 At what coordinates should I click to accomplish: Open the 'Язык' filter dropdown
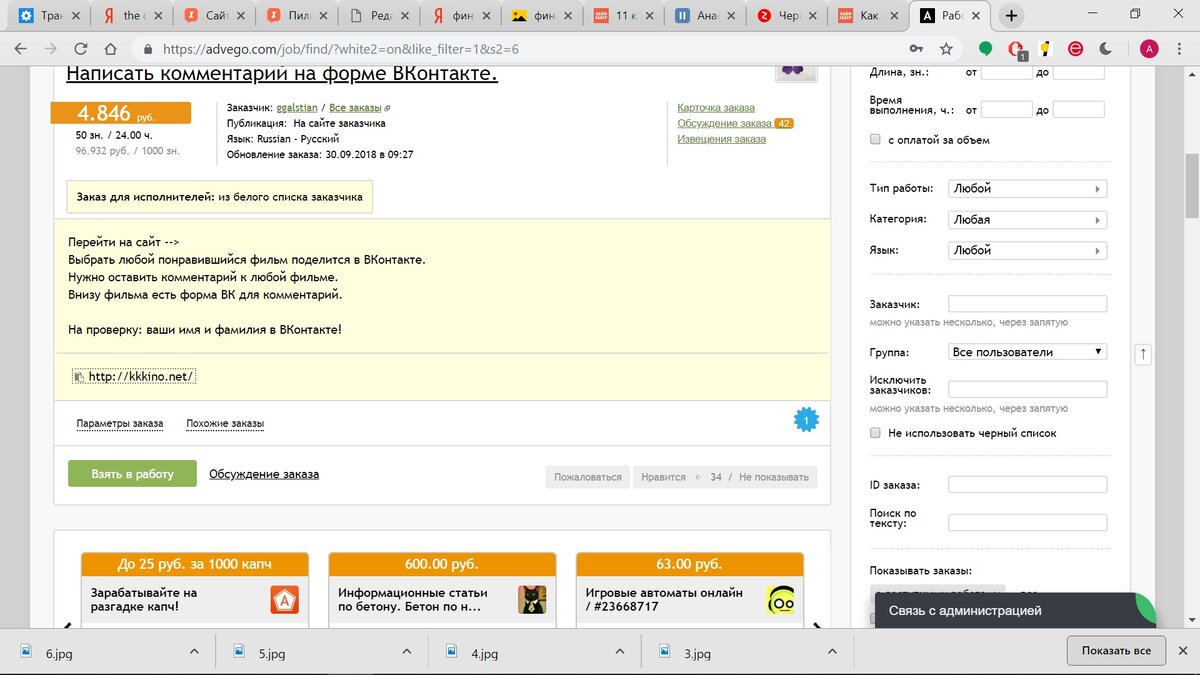tap(1027, 251)
